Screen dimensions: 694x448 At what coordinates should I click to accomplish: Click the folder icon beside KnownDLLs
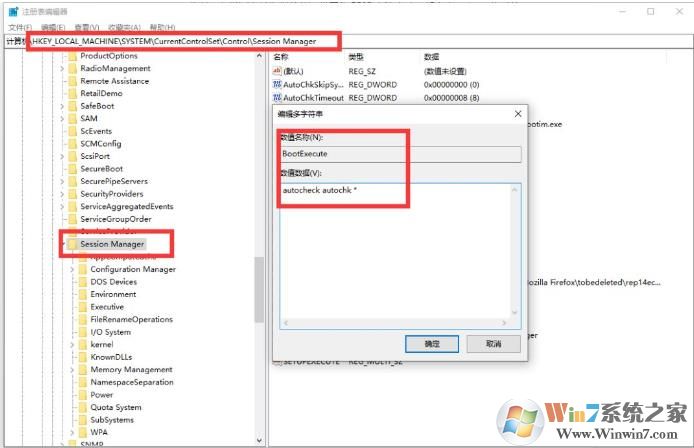click(83, 357)
